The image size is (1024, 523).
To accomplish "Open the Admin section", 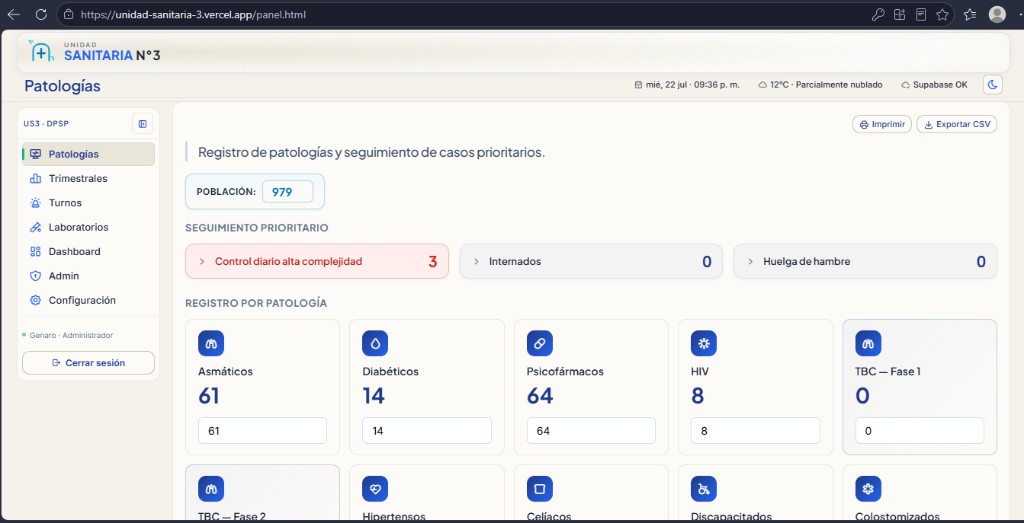I will (88, 276).
